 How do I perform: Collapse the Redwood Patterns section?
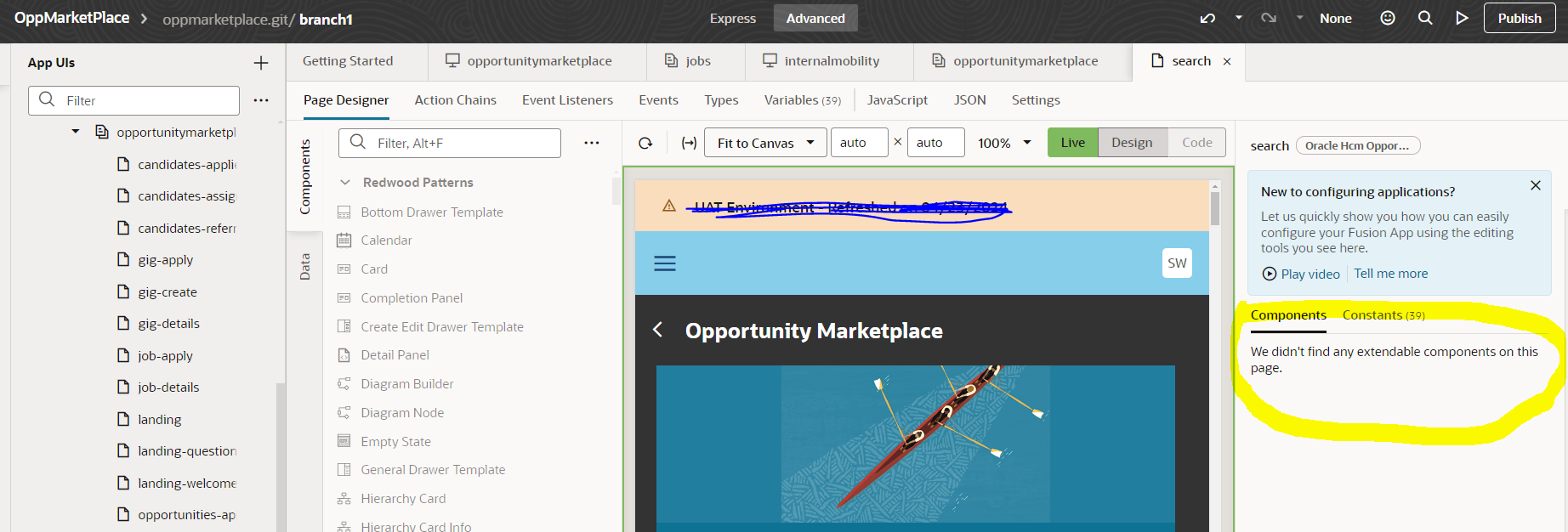345,183
